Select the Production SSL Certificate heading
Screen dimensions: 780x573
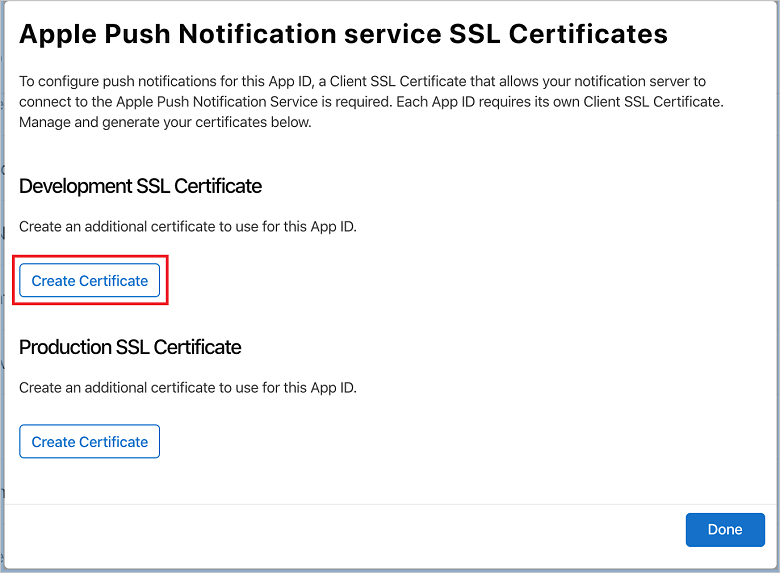[130, 347]
